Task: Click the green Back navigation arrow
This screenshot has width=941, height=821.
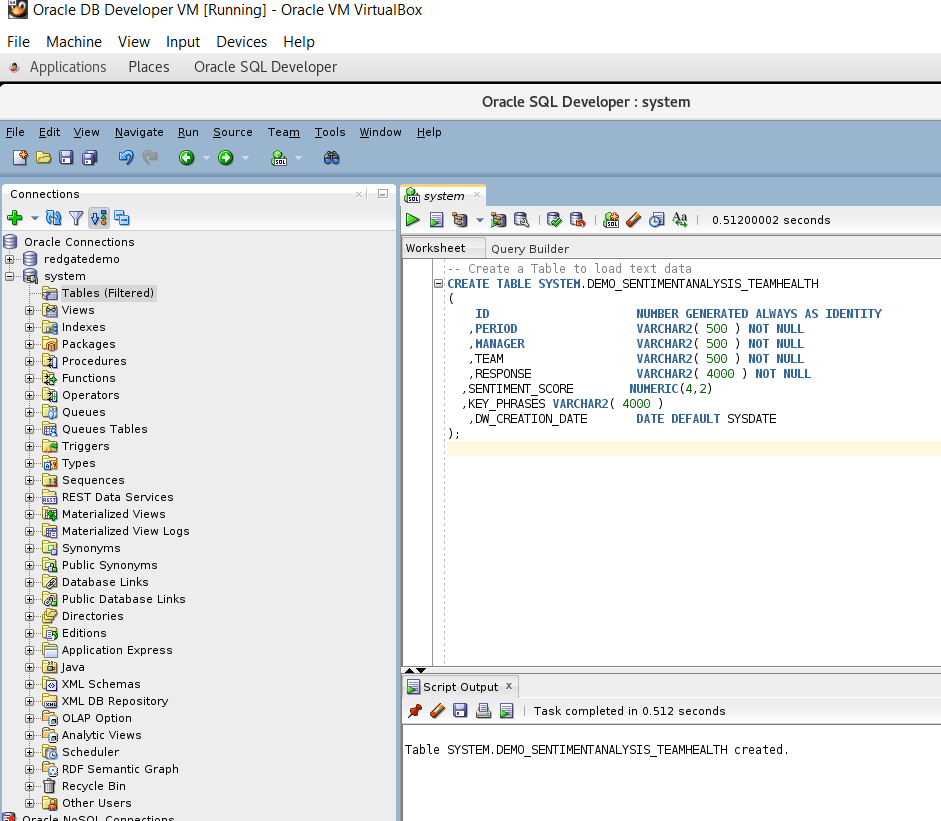Action: tap(187, 158)
